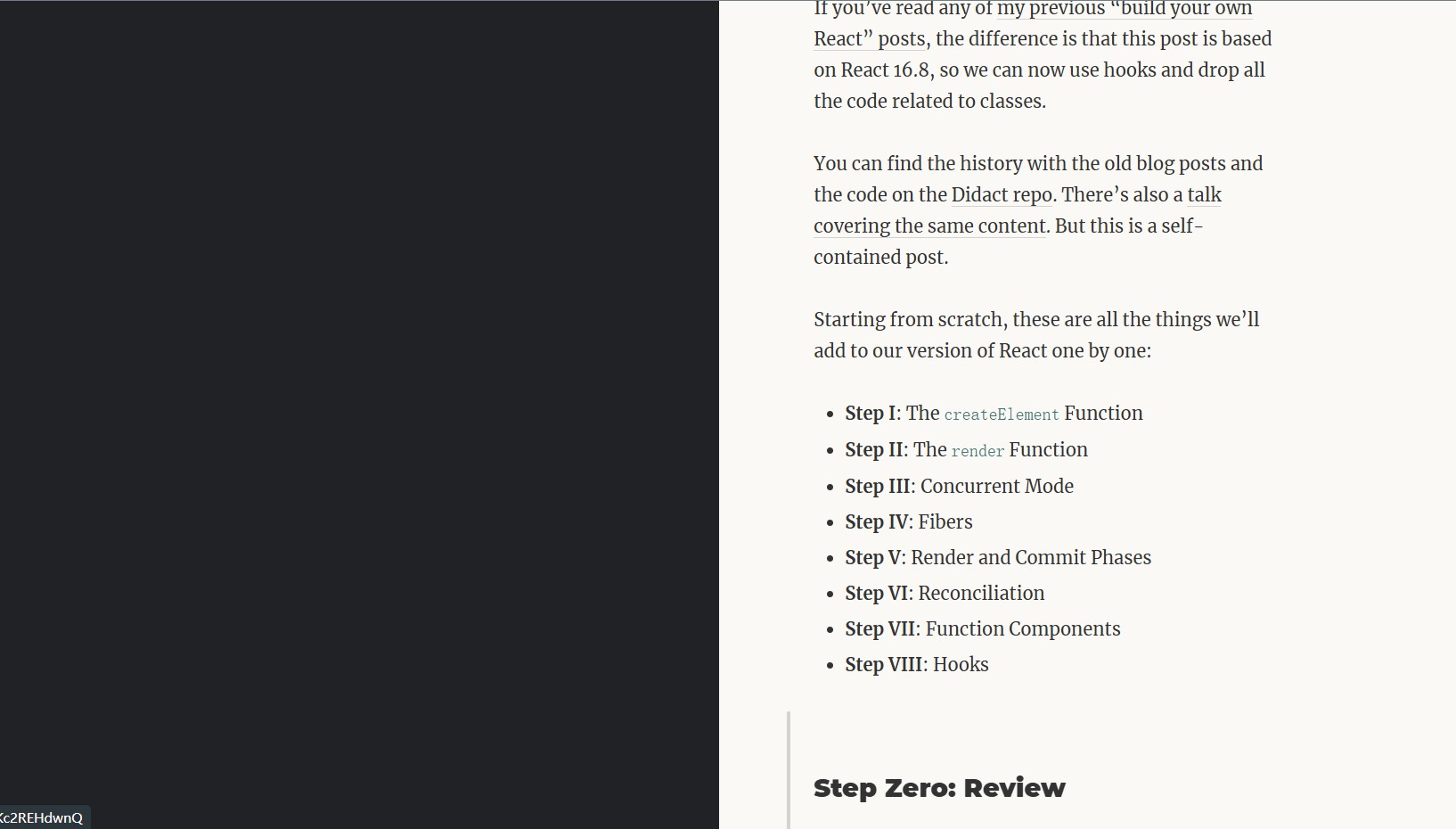Click the URL status tooltip ending in REHdwnQ
This screenshot has width=1456, height=829.
pos(43,817)
